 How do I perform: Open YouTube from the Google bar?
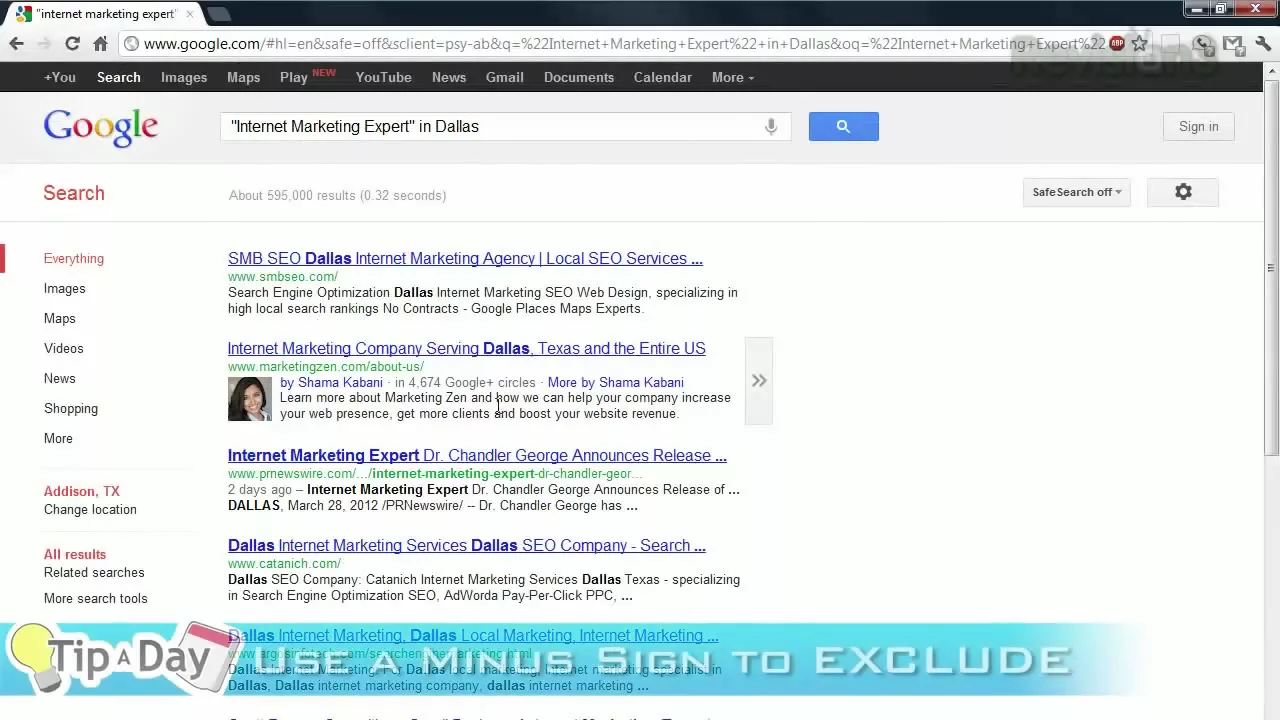pos(383,77)
